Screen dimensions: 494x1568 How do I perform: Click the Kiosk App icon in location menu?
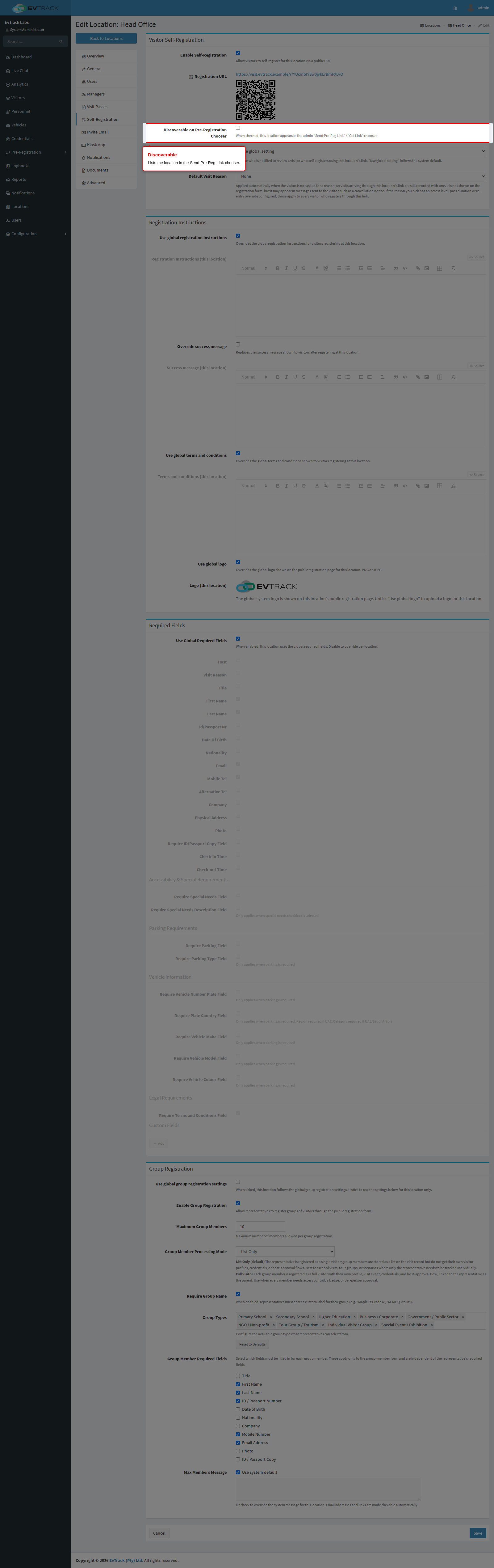(84, 145)
